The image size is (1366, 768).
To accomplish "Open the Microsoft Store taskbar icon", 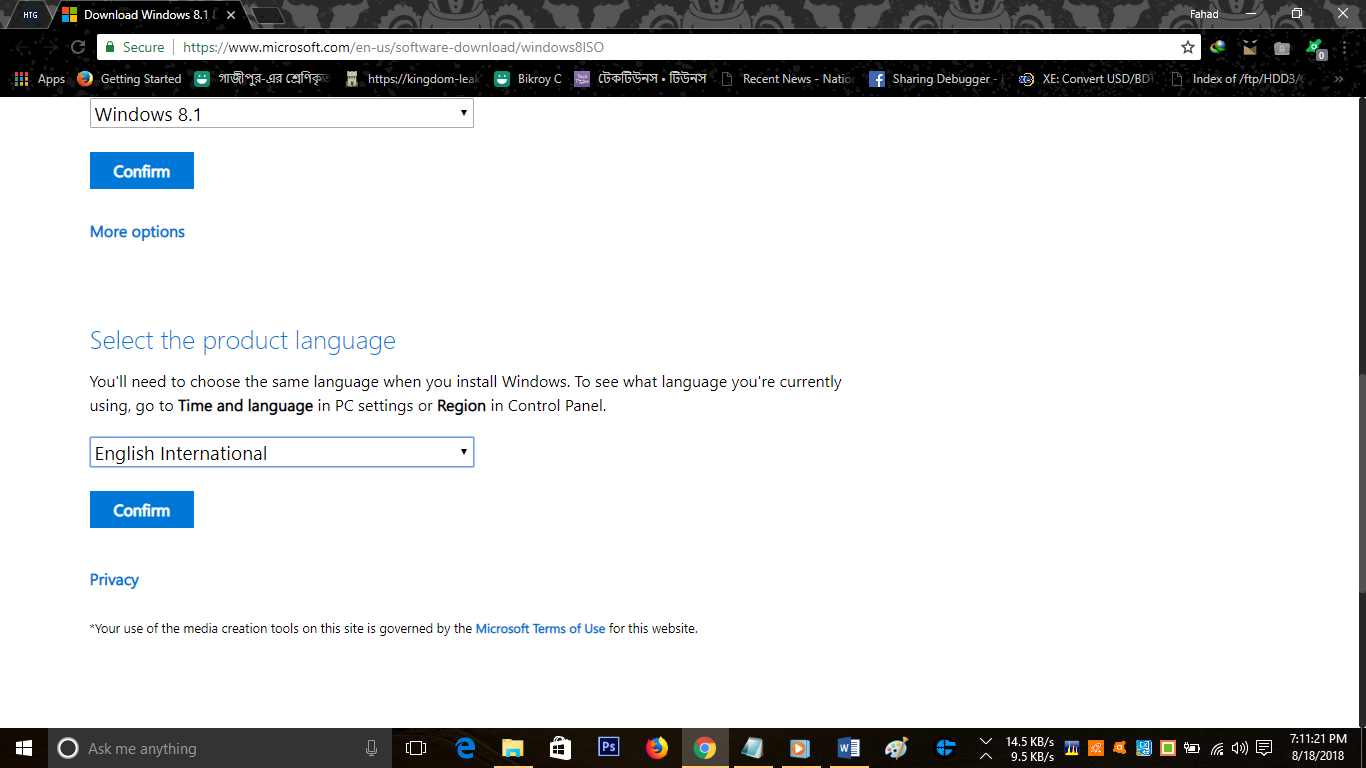I will pos(561,748).
